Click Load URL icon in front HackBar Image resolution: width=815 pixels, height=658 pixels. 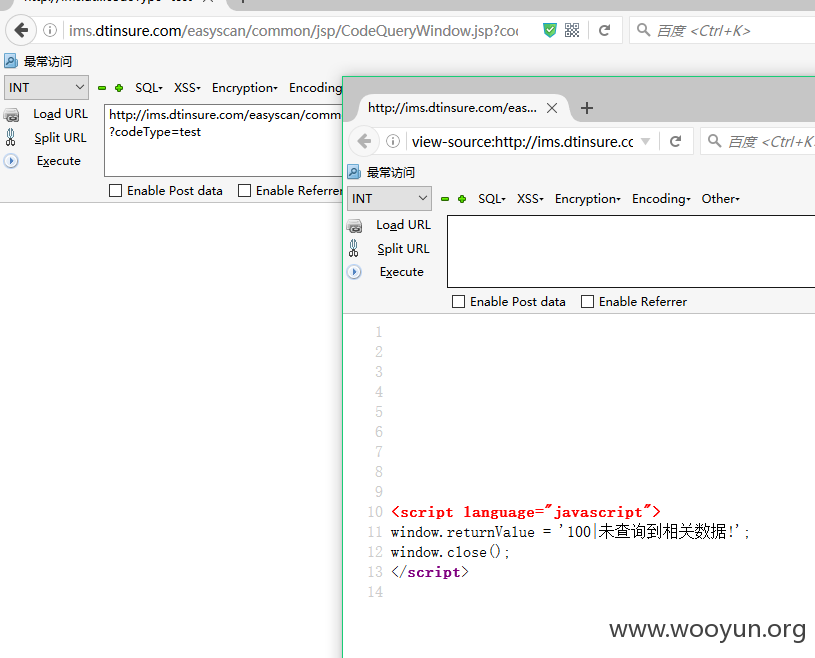[354, 226]
